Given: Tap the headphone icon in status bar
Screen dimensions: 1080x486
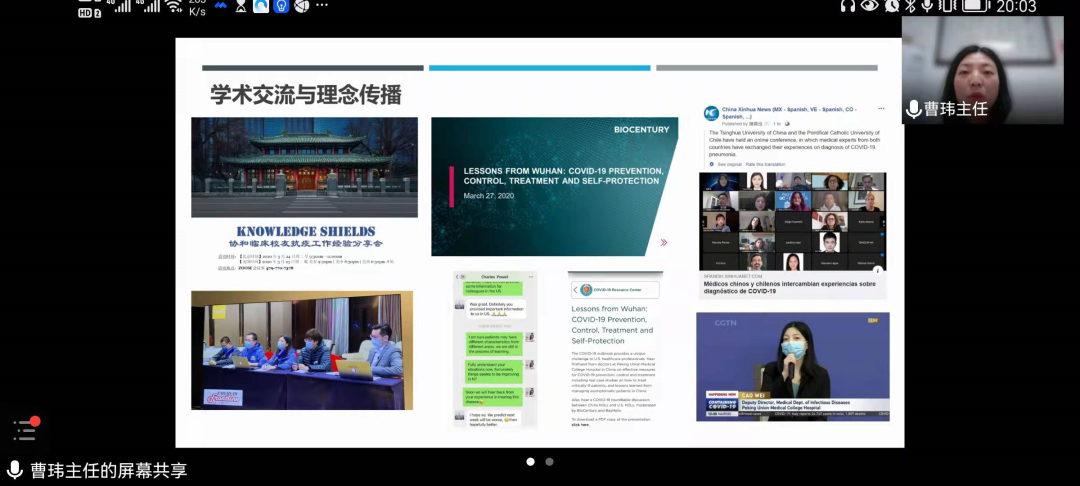Looking at the screenshot, I should click(x=848, y=7).
